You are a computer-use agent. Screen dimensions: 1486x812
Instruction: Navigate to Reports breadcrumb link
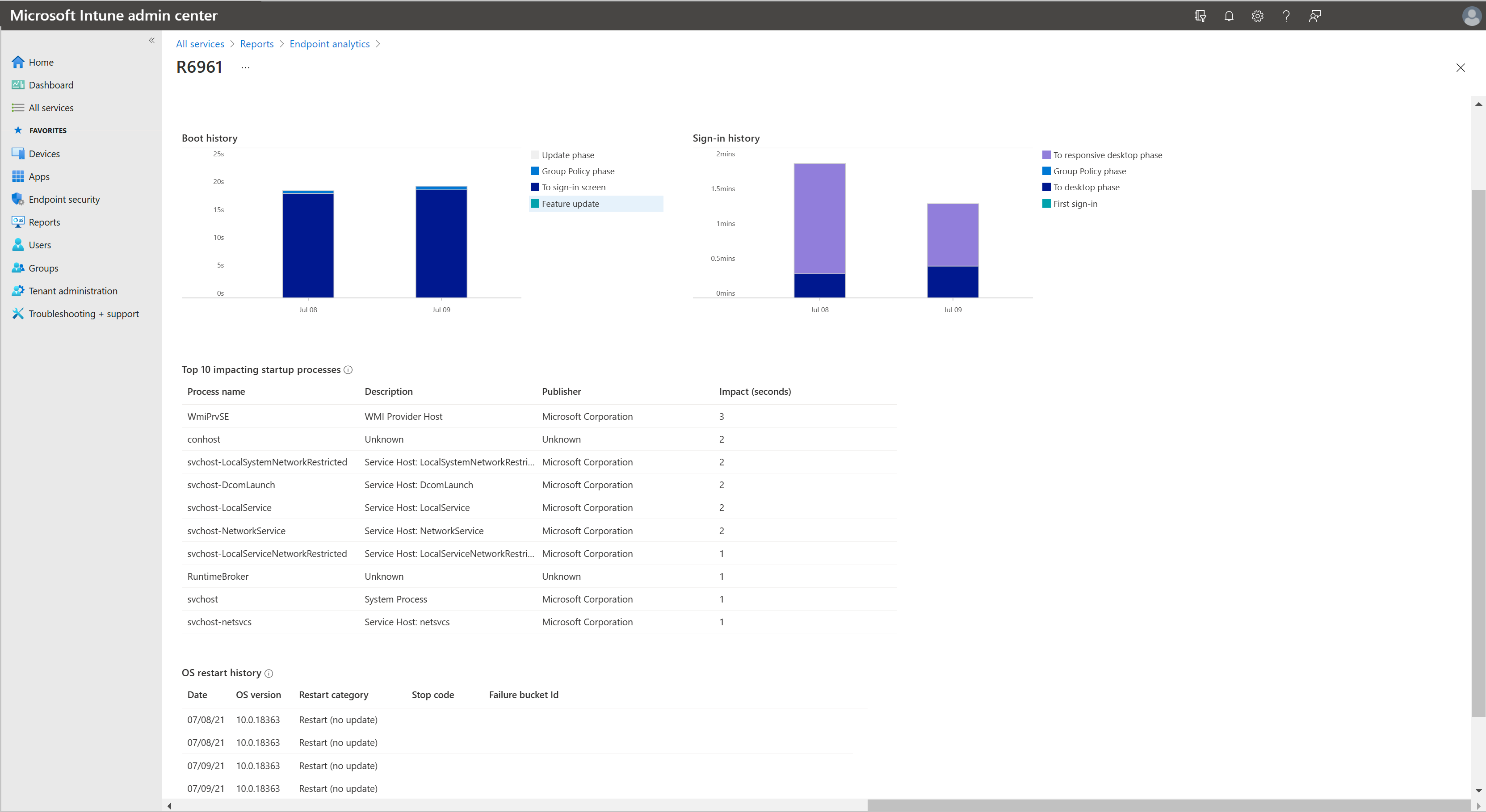(257, 44)
